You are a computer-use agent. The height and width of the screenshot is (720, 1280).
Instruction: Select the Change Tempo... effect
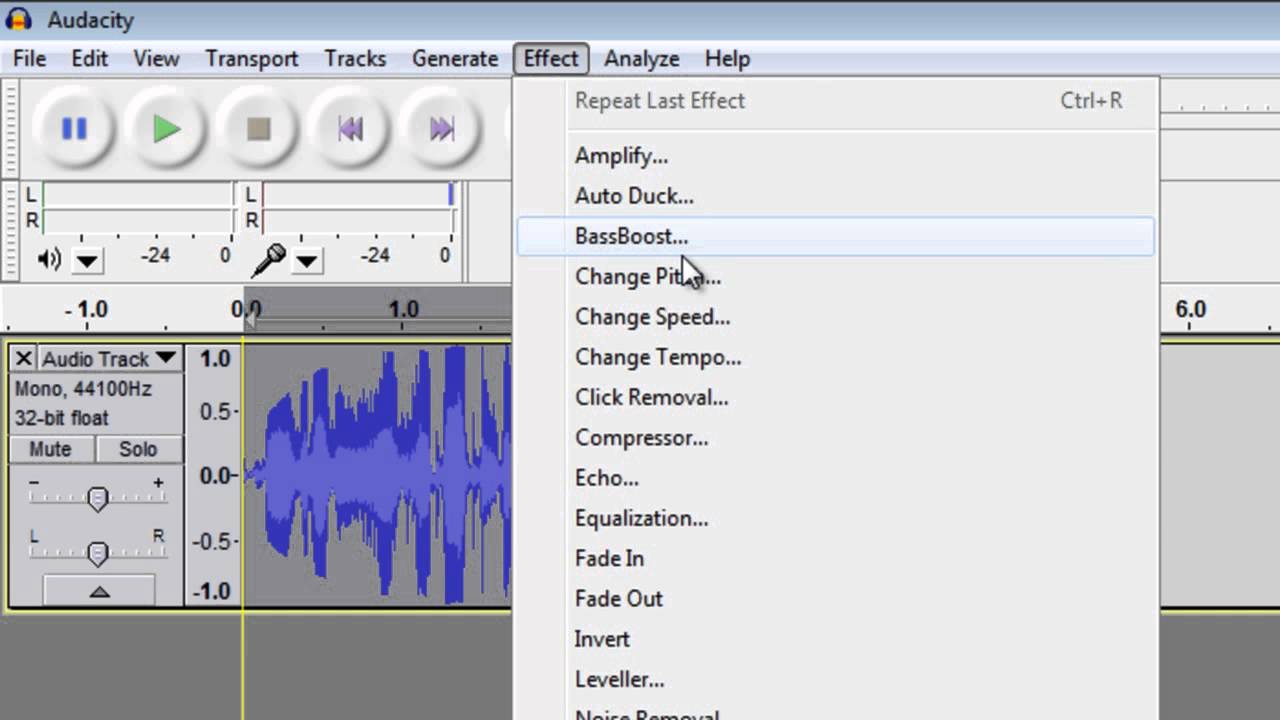coord(836,357)
